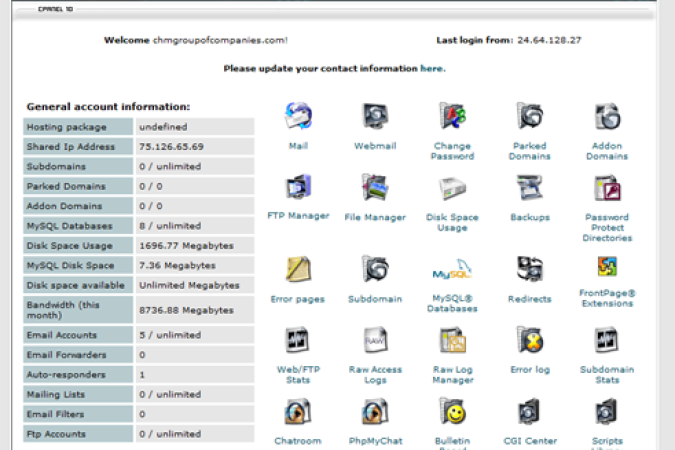The image size is (675, 450).
Task: Click the Addon Domains icon
Action: (x=607, y=118)
